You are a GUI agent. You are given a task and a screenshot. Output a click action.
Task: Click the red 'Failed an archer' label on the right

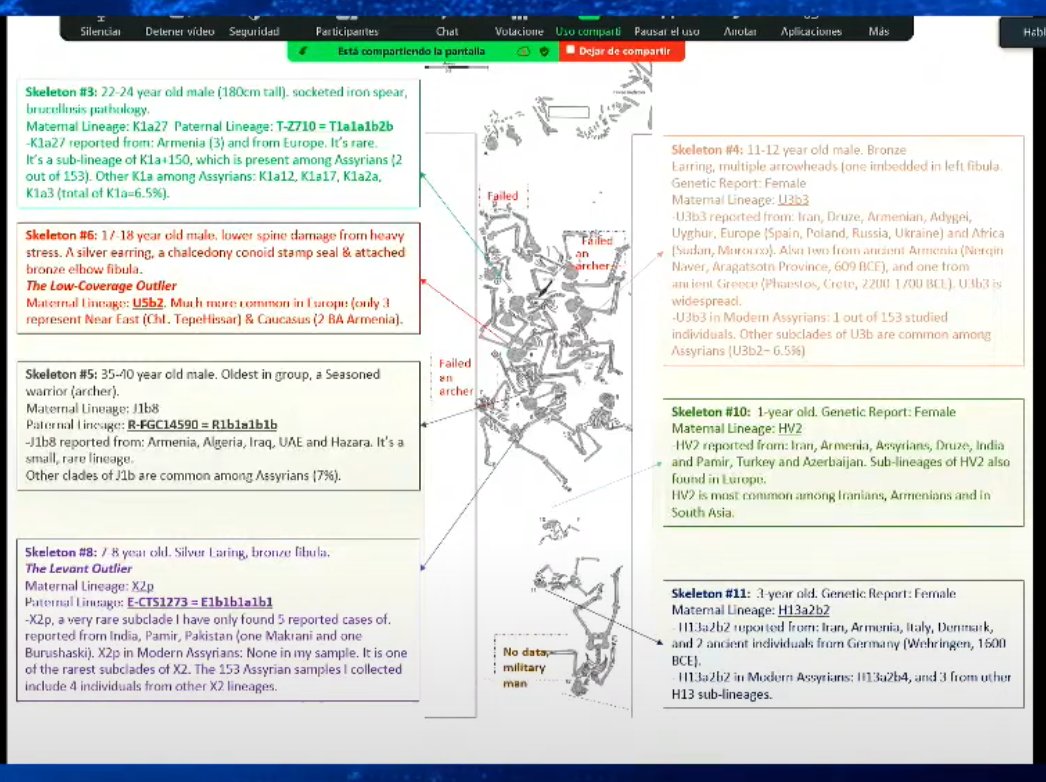coord(594,254)
